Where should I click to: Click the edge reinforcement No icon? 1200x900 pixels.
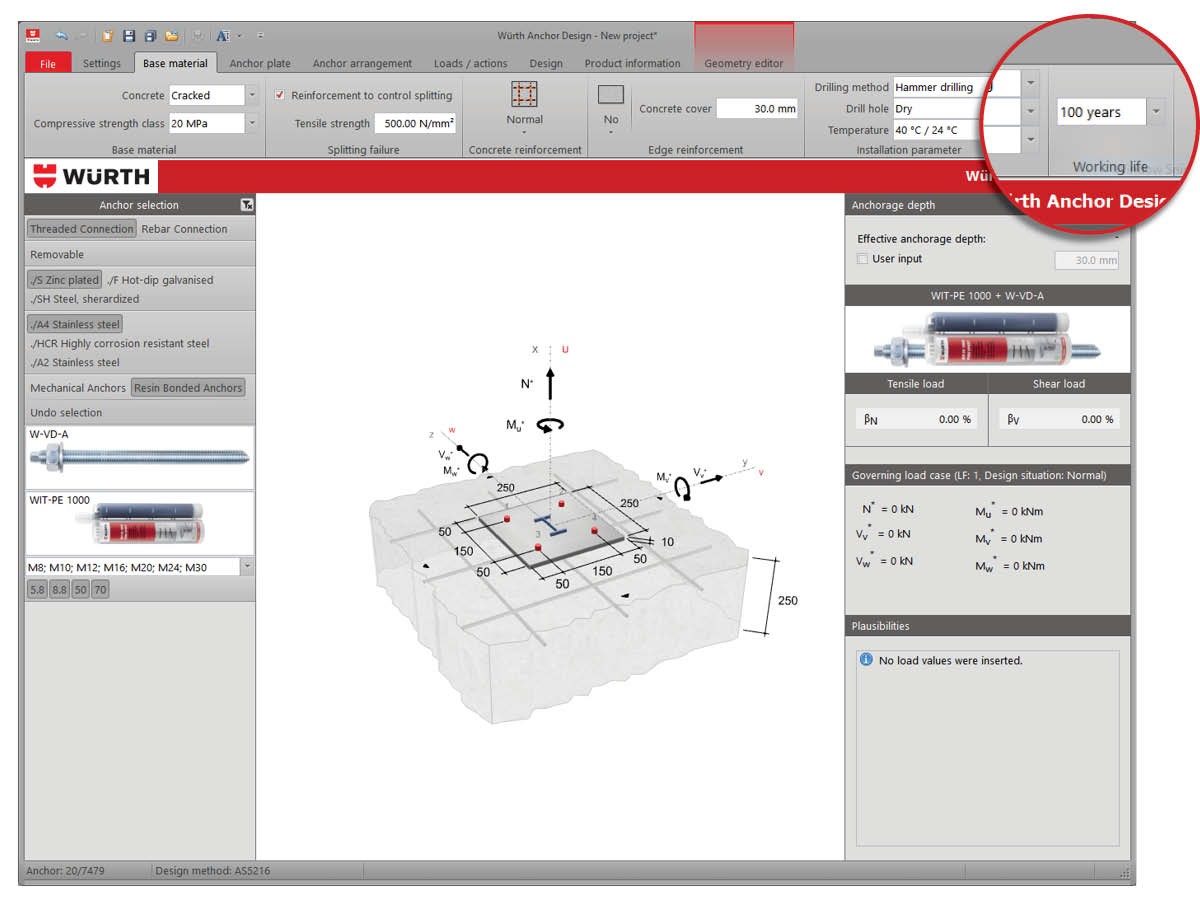pyautogui.click(x=611, y=95)
